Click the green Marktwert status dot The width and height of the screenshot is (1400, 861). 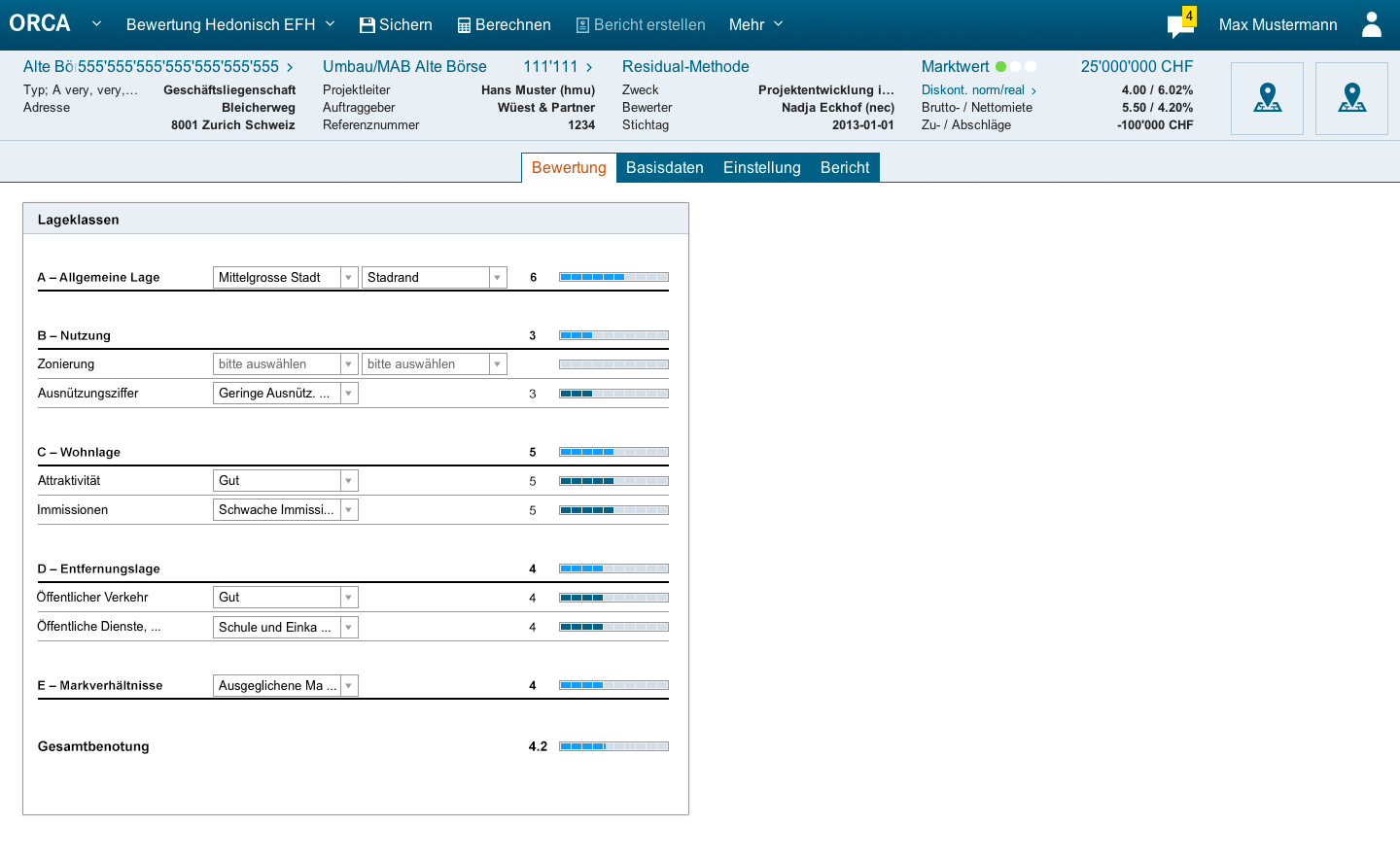1000,67
